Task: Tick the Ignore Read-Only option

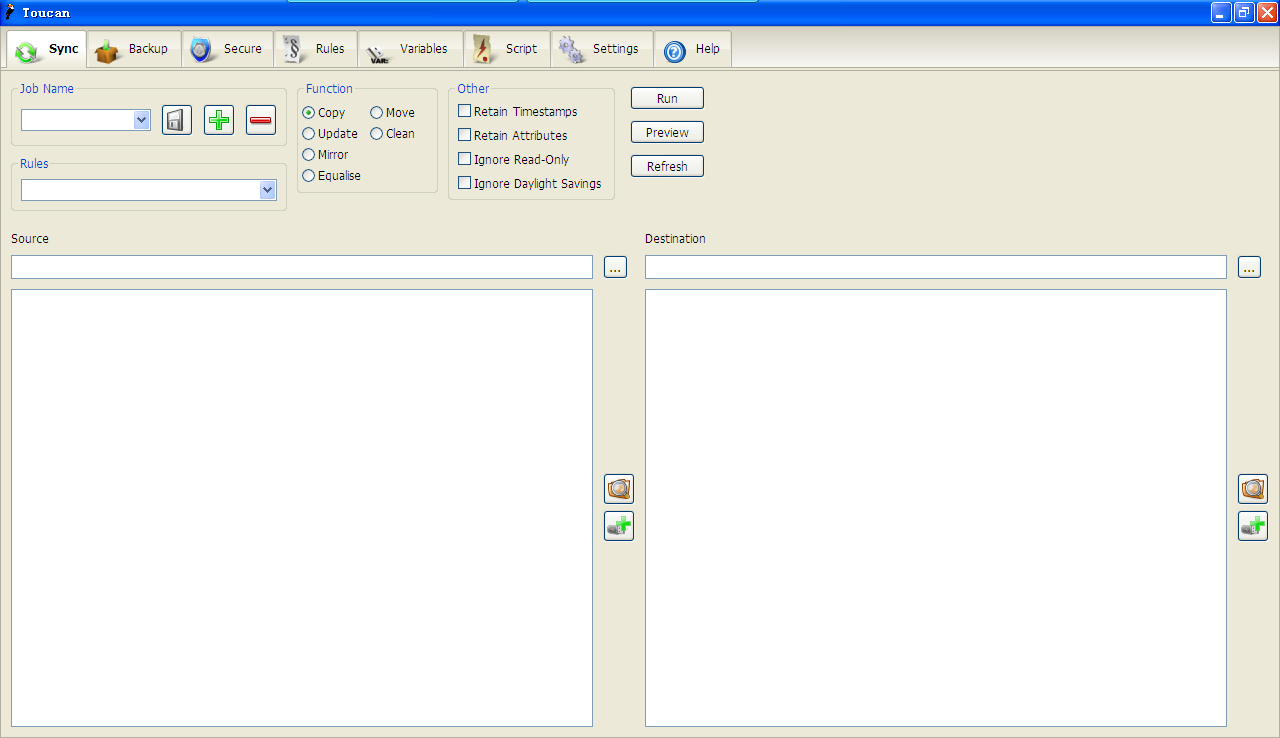Action: coord(465,159)
